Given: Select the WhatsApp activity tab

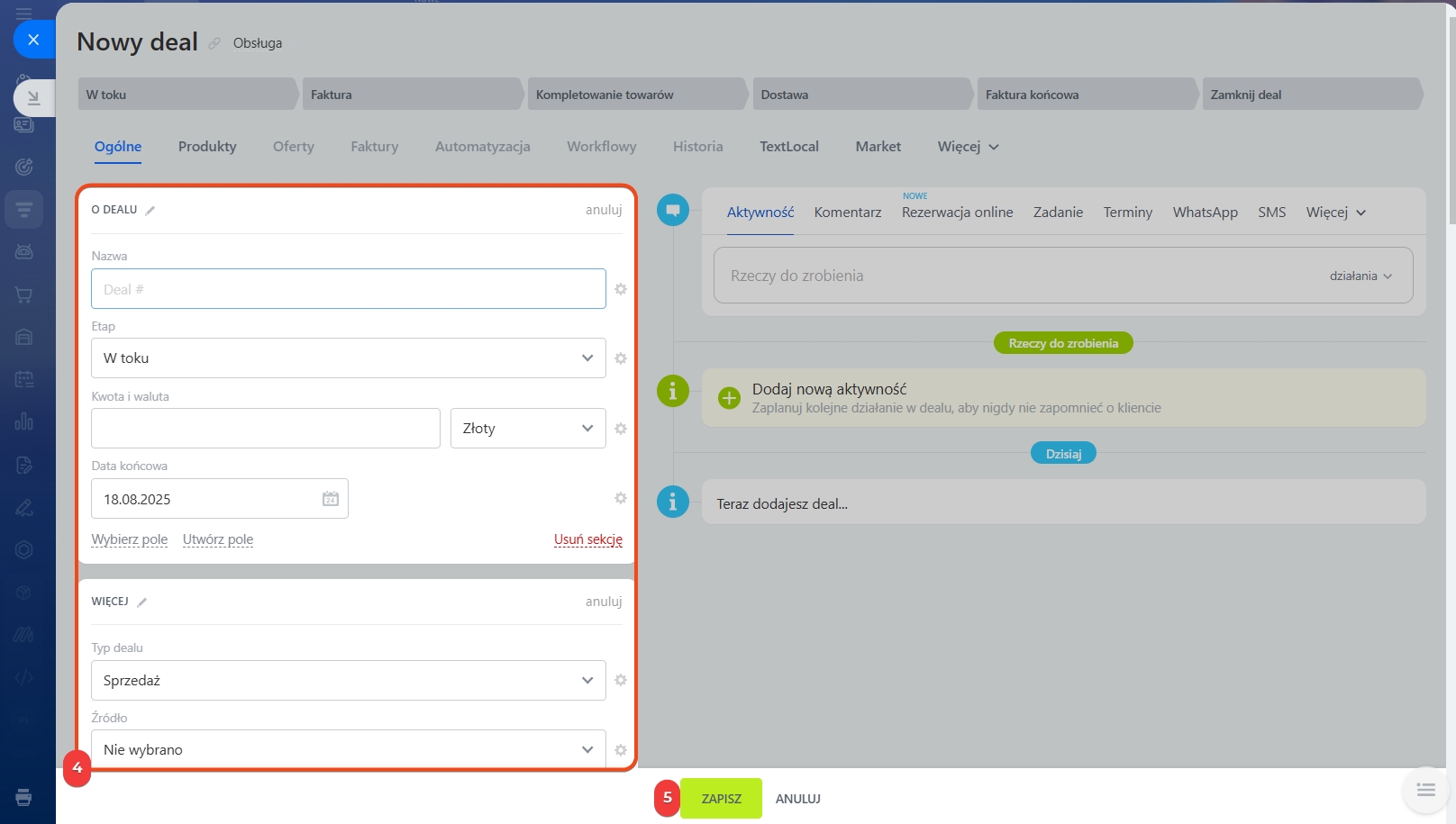Looking at the screenshot, I should click(1206, 213).
